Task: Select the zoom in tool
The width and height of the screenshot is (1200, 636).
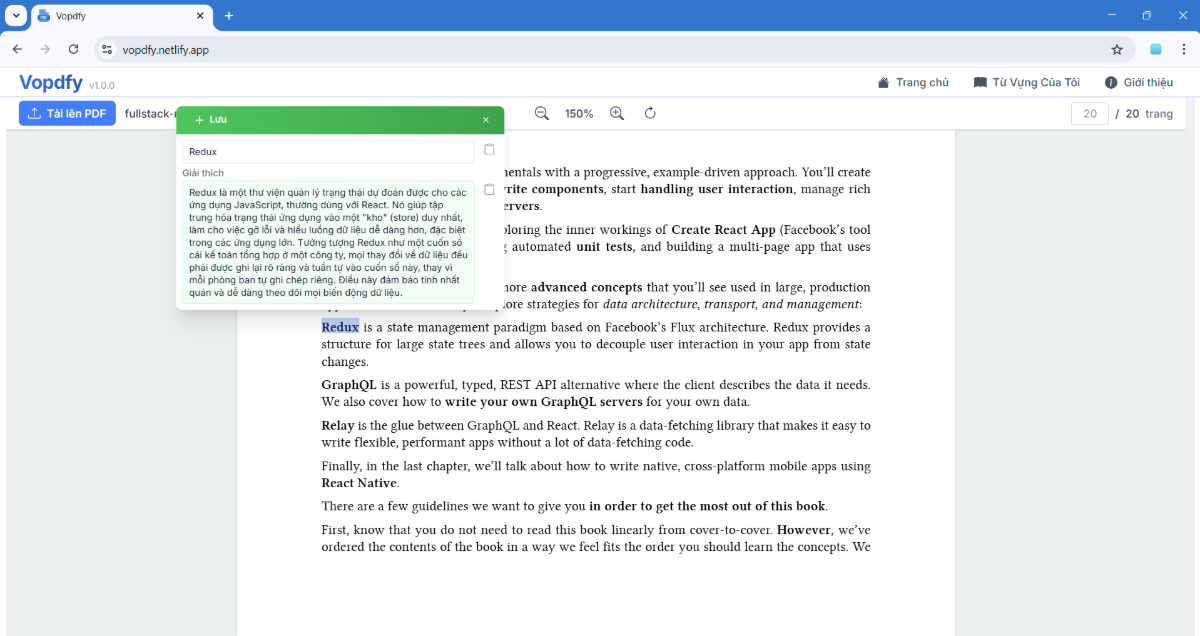Action: coord(617,113)
